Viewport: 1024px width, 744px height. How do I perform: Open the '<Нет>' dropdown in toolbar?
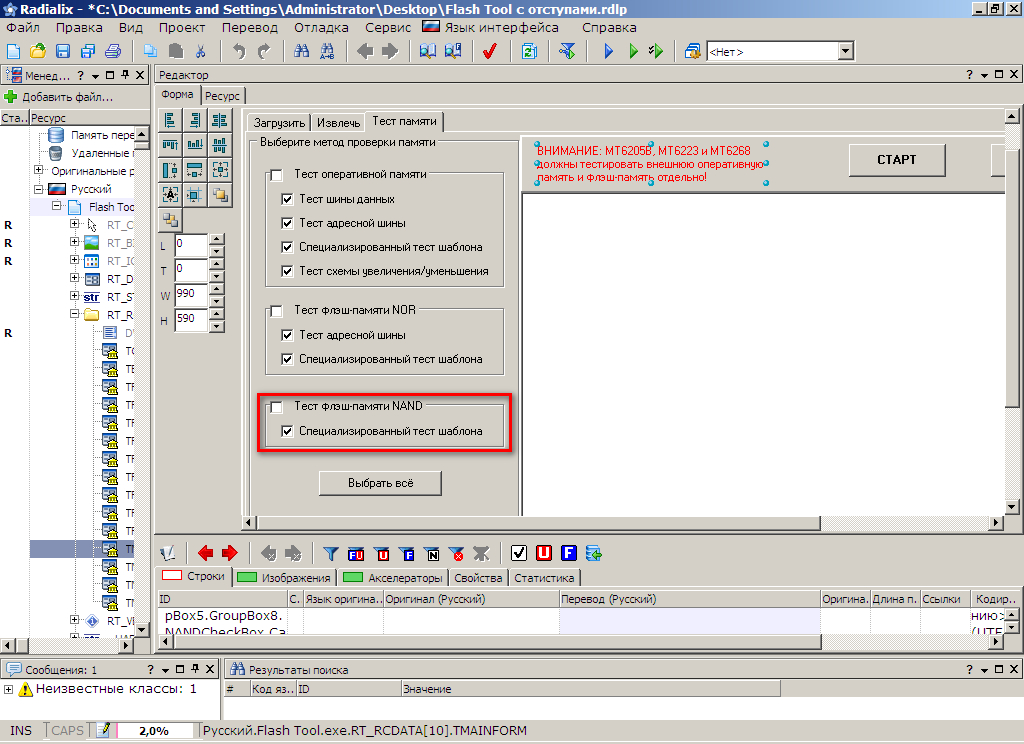coord(845,51)
